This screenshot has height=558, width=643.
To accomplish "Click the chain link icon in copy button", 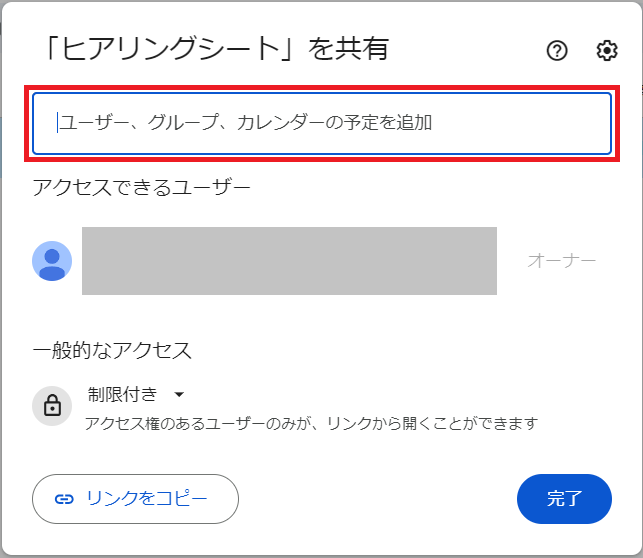I will point(64,499).
